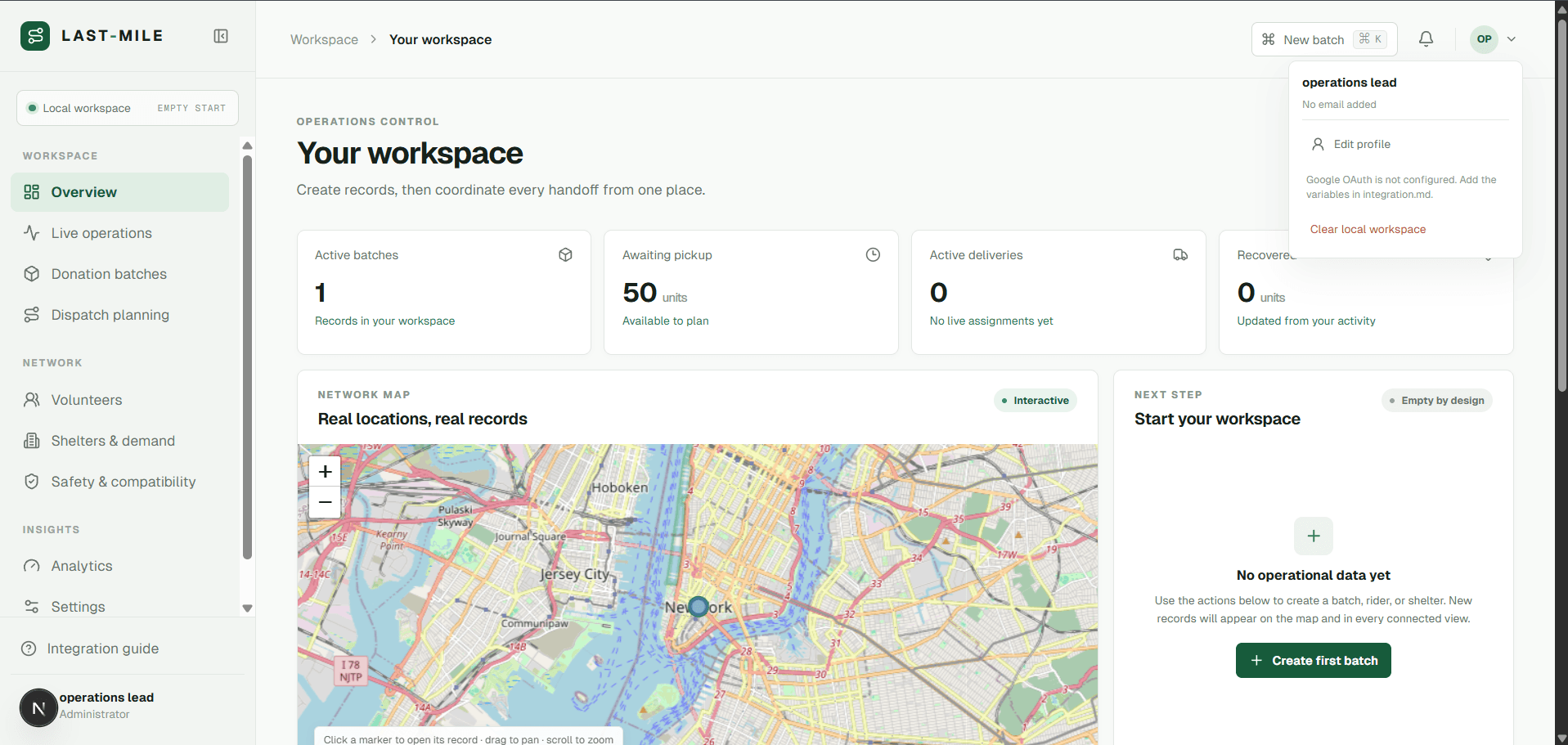The image size is (1568, 745).
Task: Open the notifications bell
Action: [1426, 39]
